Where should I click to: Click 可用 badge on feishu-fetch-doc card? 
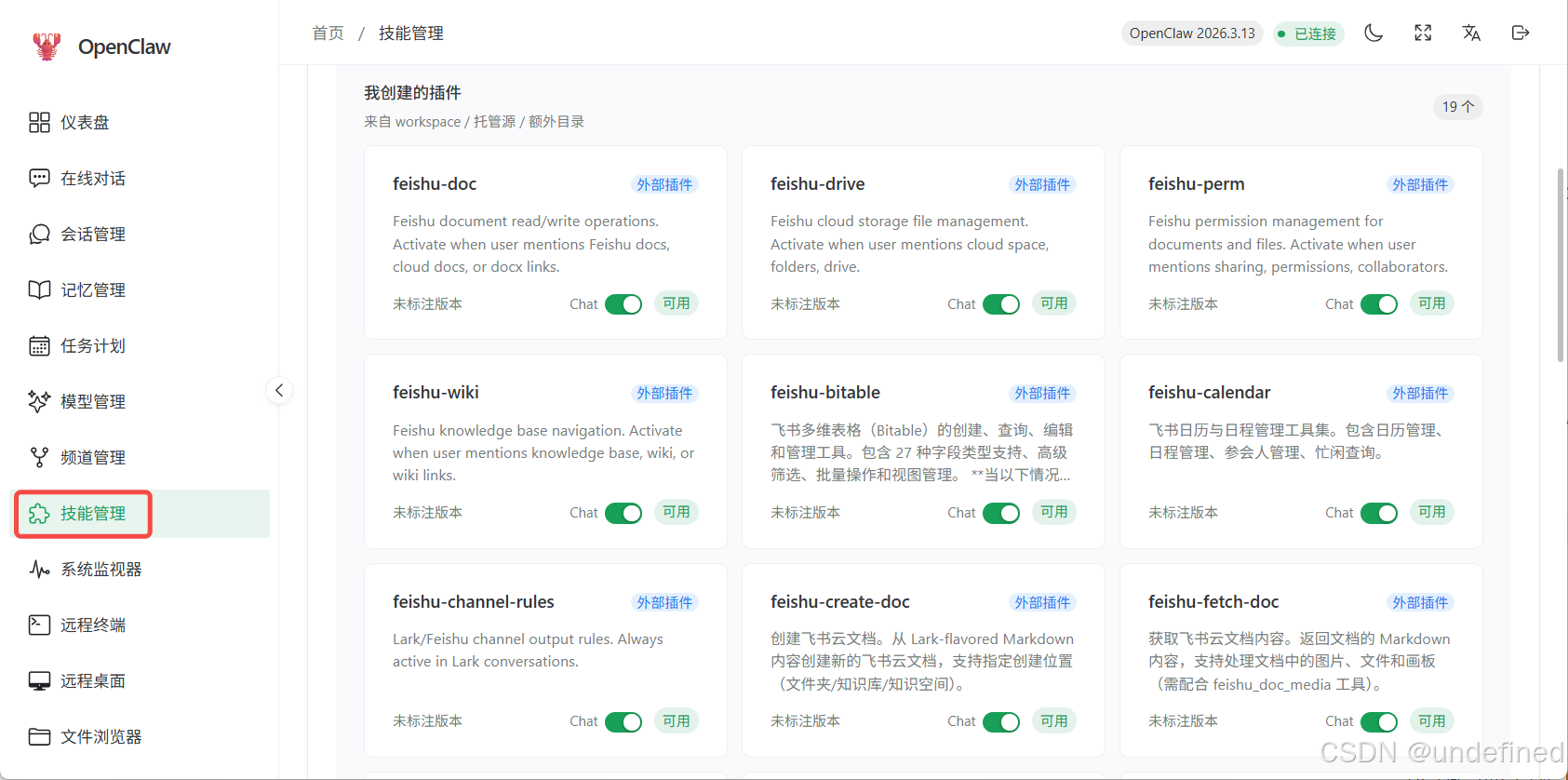click(x=1432, y=720)
